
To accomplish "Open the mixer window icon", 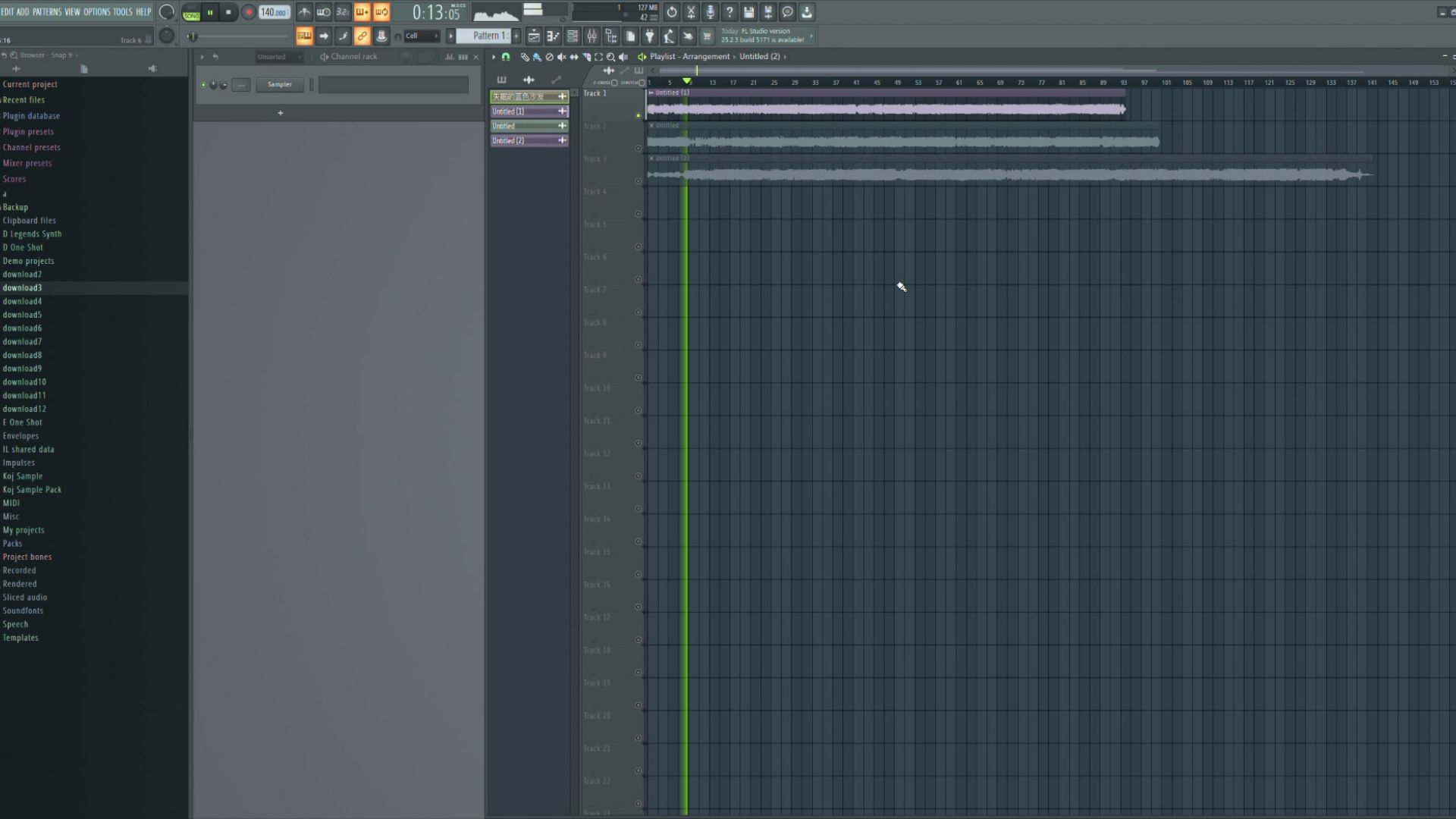I will 591,36.
